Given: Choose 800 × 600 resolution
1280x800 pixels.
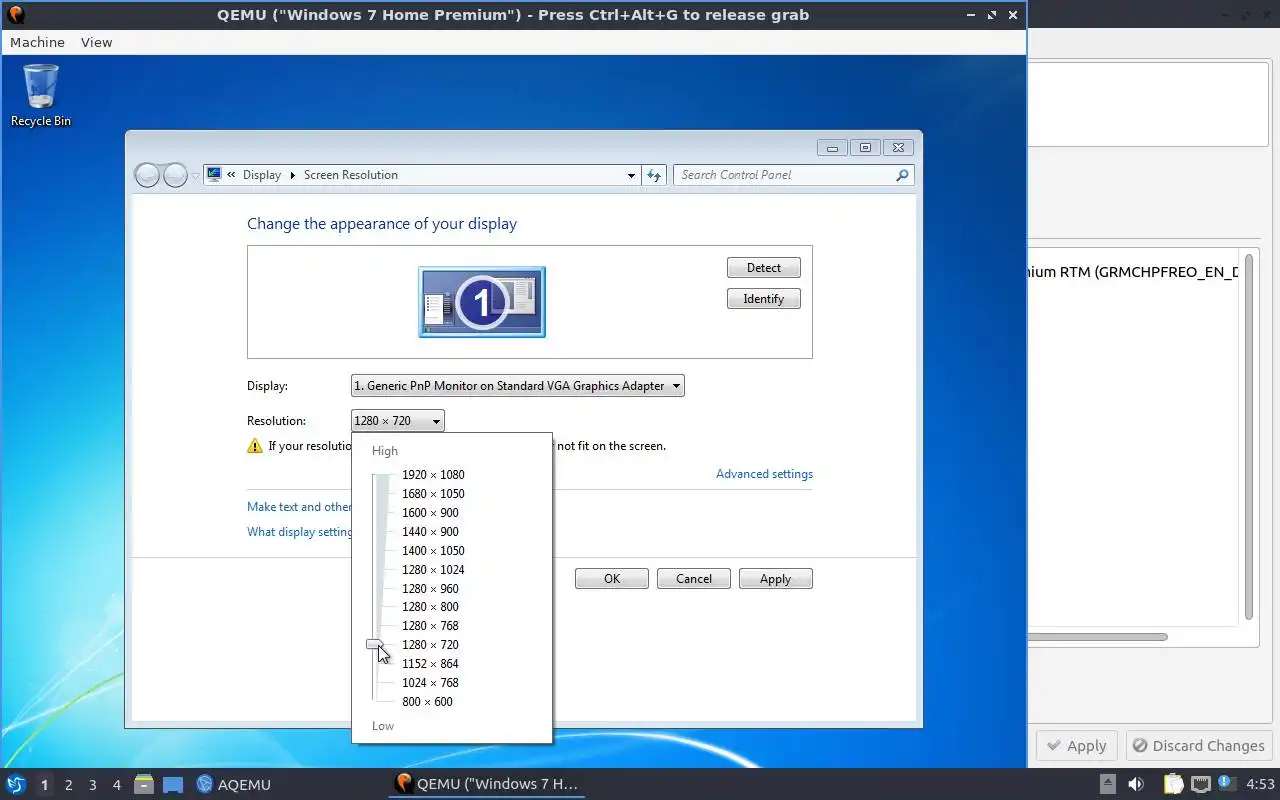Looking at the screenshot, I should (427, 702).
